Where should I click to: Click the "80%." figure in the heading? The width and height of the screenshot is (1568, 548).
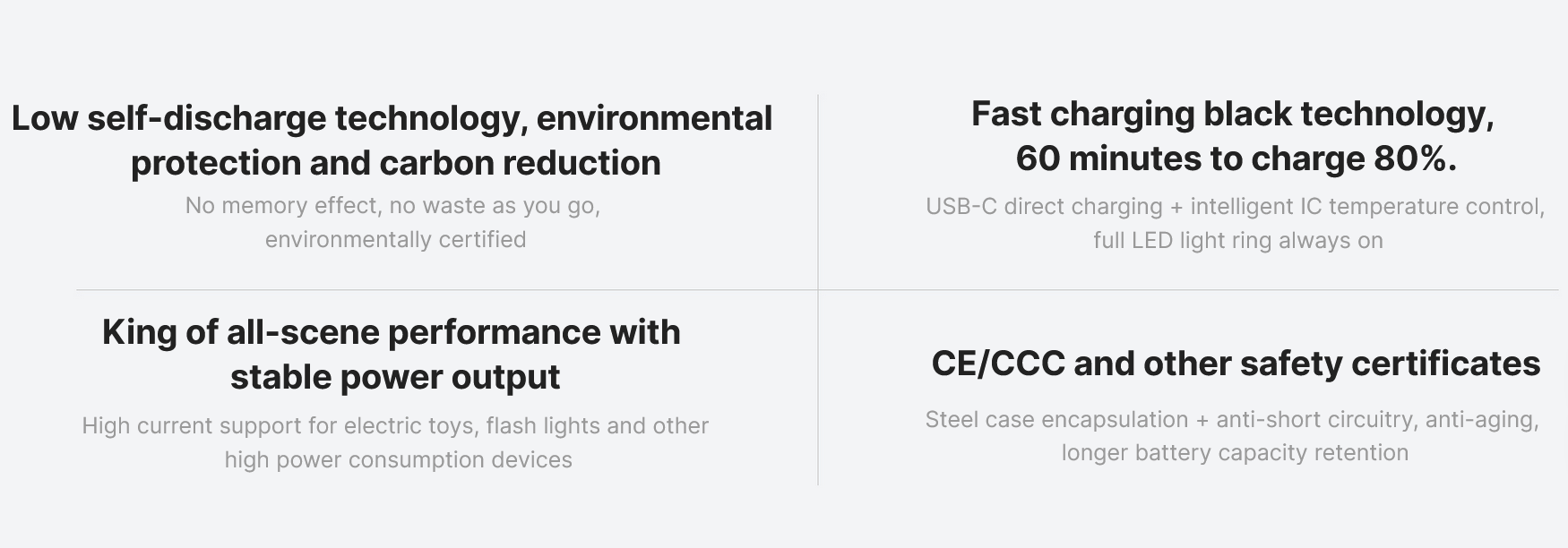tap(1415, 159)
